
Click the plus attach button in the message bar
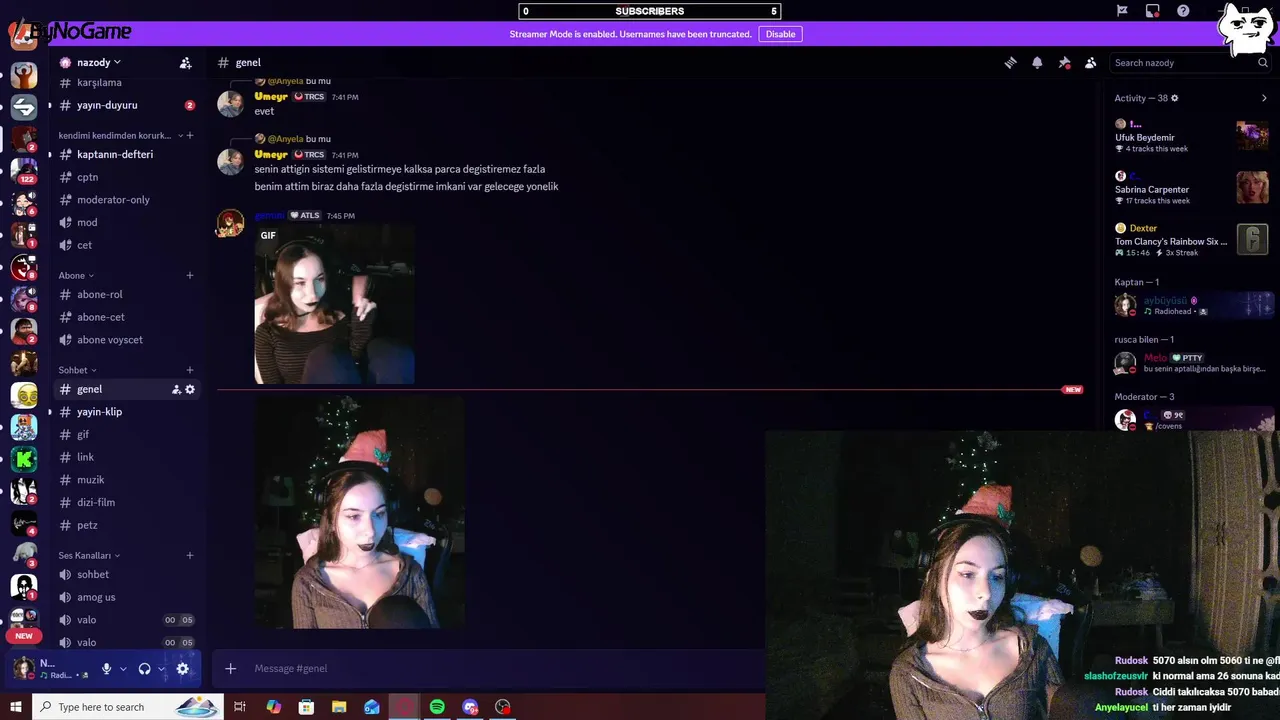(230, 668)
